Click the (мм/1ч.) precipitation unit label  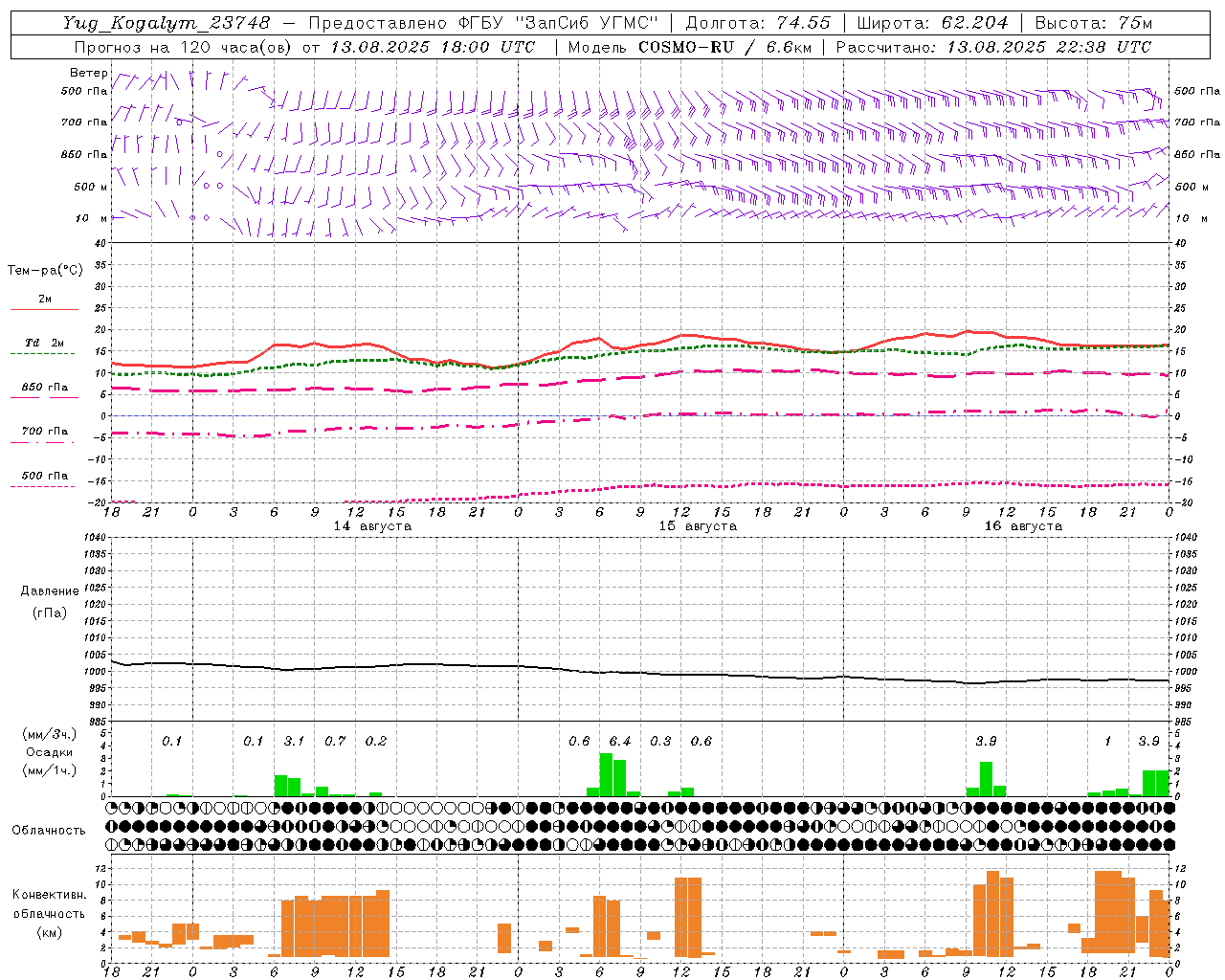(49, 770)
